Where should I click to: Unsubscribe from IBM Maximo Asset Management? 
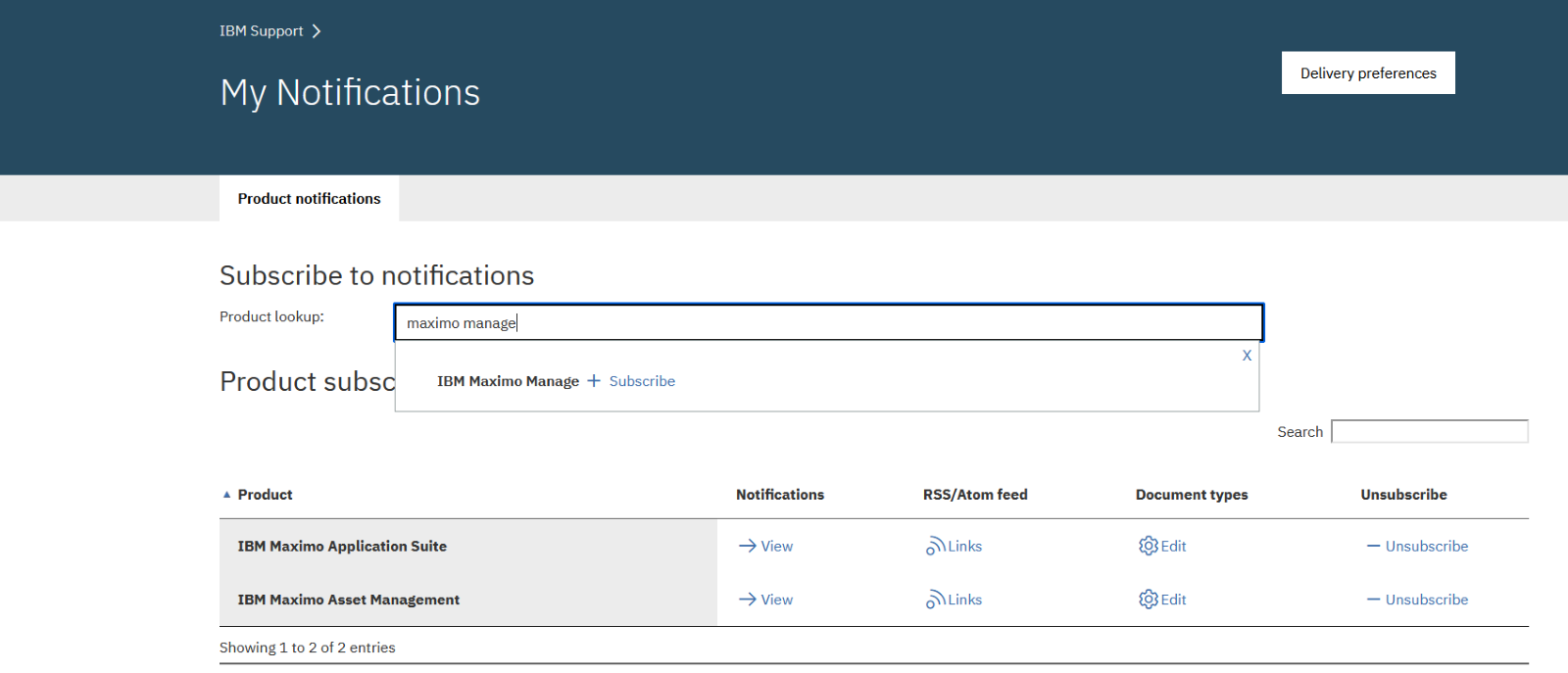click(x=1426, y=600)
